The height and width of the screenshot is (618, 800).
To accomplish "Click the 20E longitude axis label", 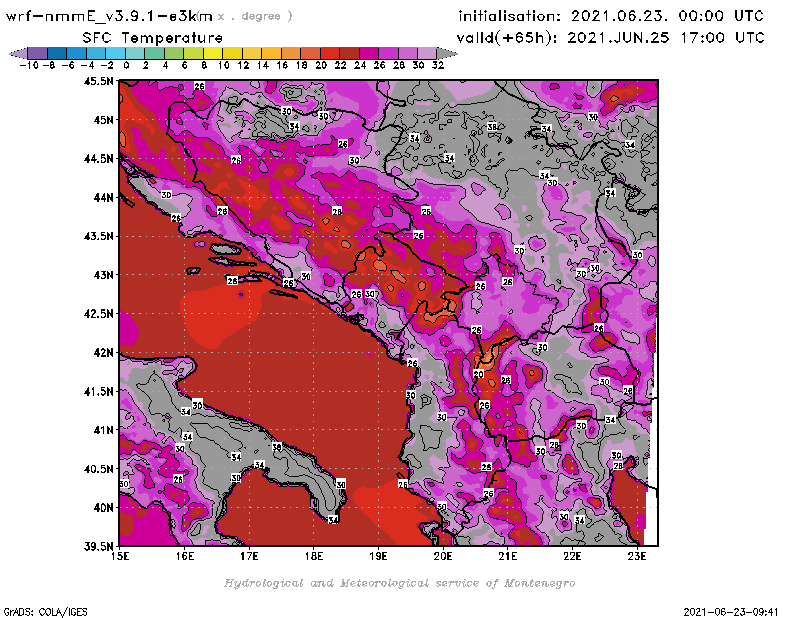I will coord(443,556).
